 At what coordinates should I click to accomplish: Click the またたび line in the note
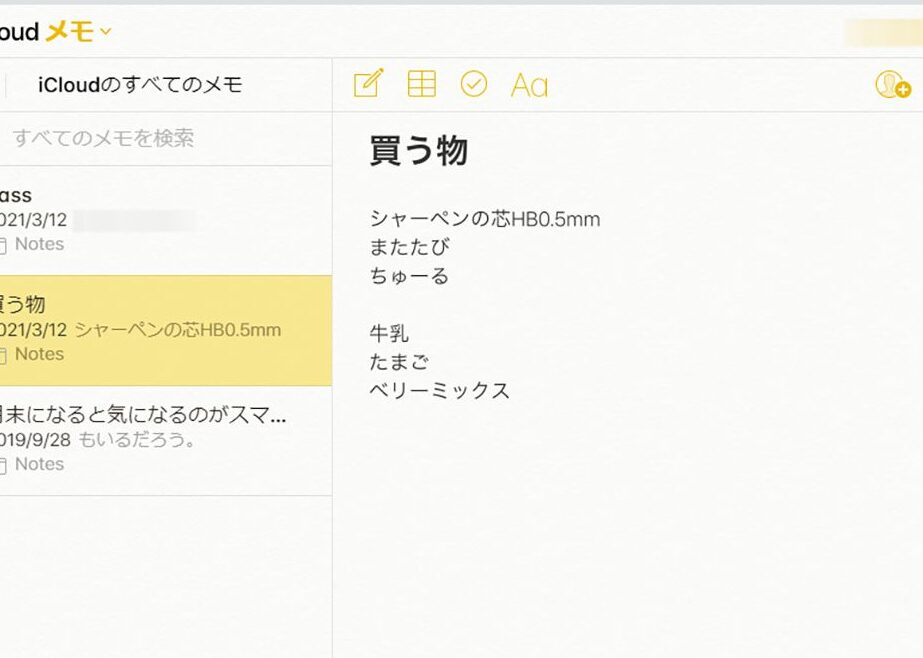click(x=409, y=247)
